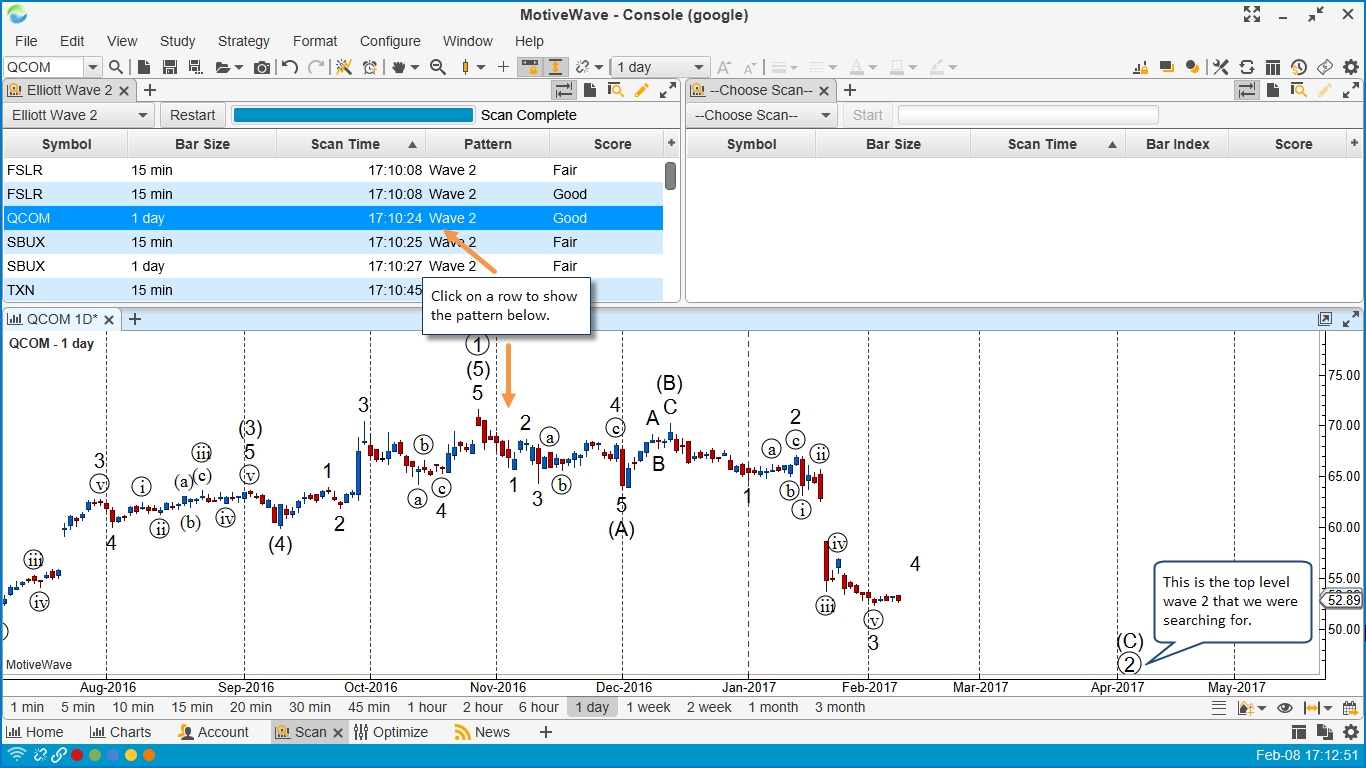
Task: Click the symbol search magnifier icon
Action: pos(116,67)
